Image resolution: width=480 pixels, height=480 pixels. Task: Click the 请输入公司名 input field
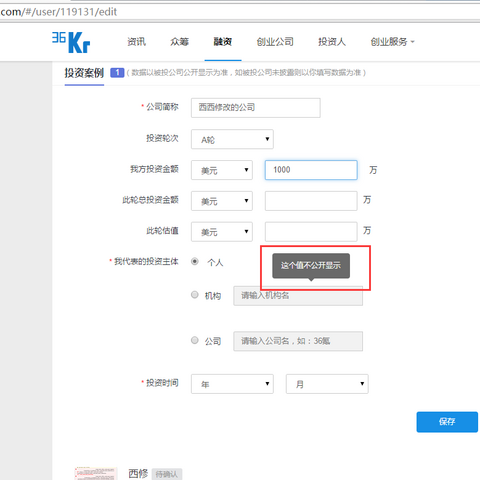(298, 341)
